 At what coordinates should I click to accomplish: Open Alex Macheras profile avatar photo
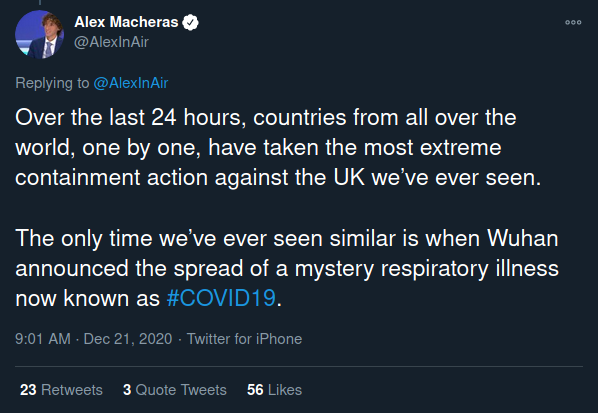(39, 35)
